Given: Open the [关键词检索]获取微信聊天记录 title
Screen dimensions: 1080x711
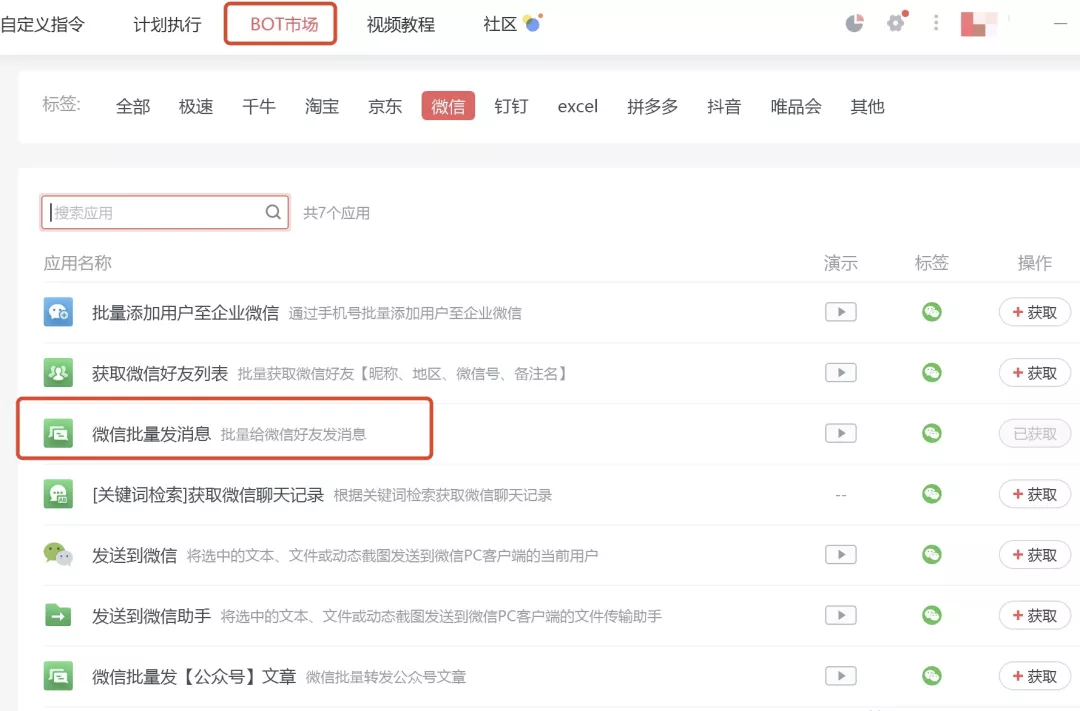Looking at the screenshot, I should click(208, 495).
